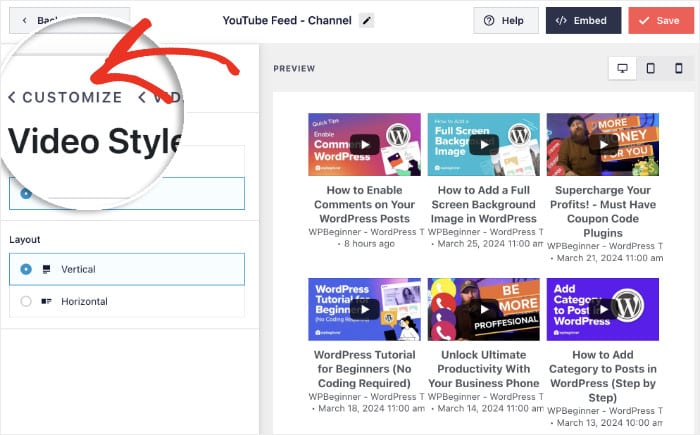Switch to tablet preview icon
Screen dimensions: 700x435
click(650, 68)
